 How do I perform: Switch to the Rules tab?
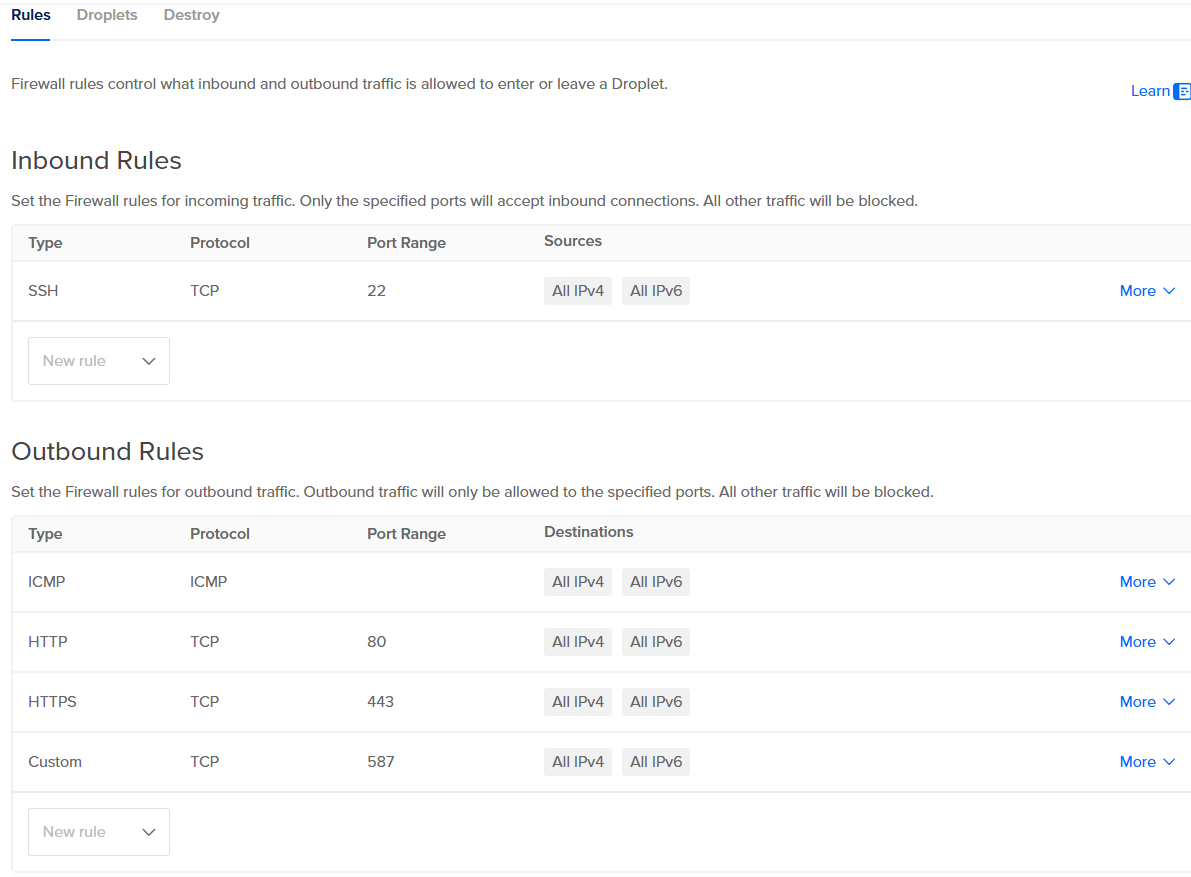[30, 15]
